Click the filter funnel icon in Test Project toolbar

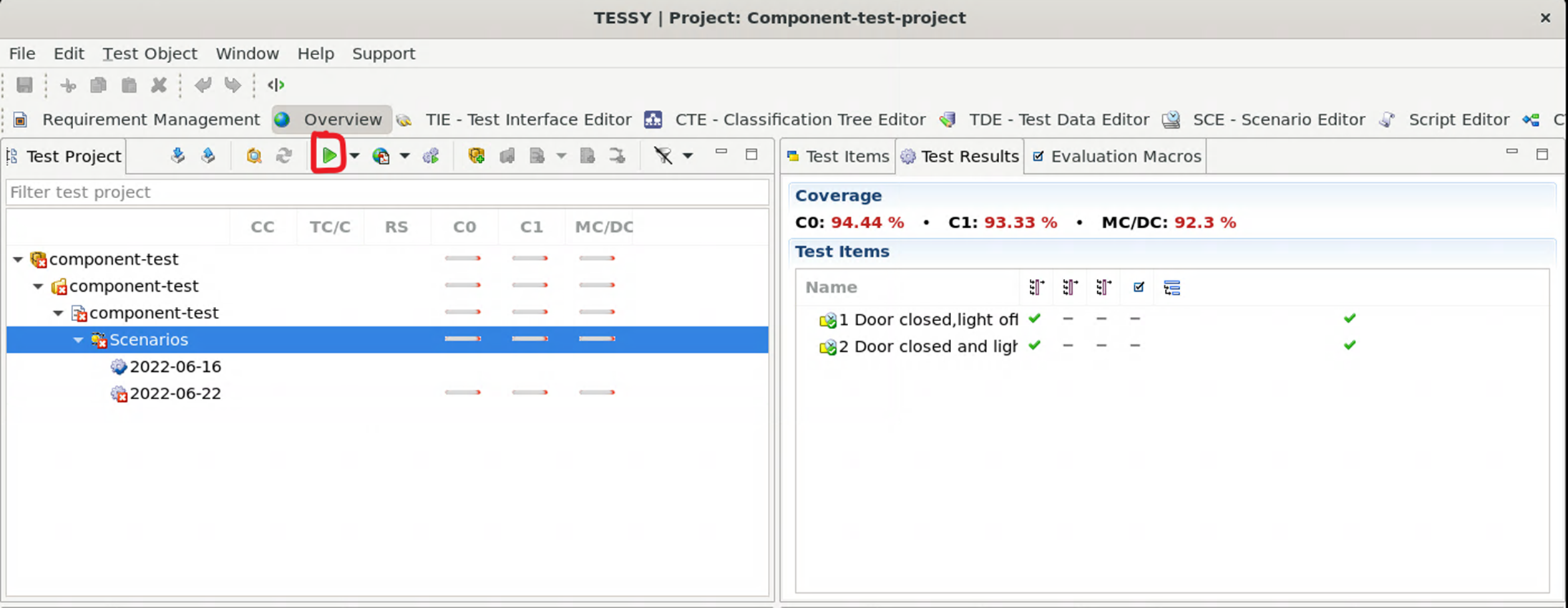pyautogui.click(x=663, y=155)
